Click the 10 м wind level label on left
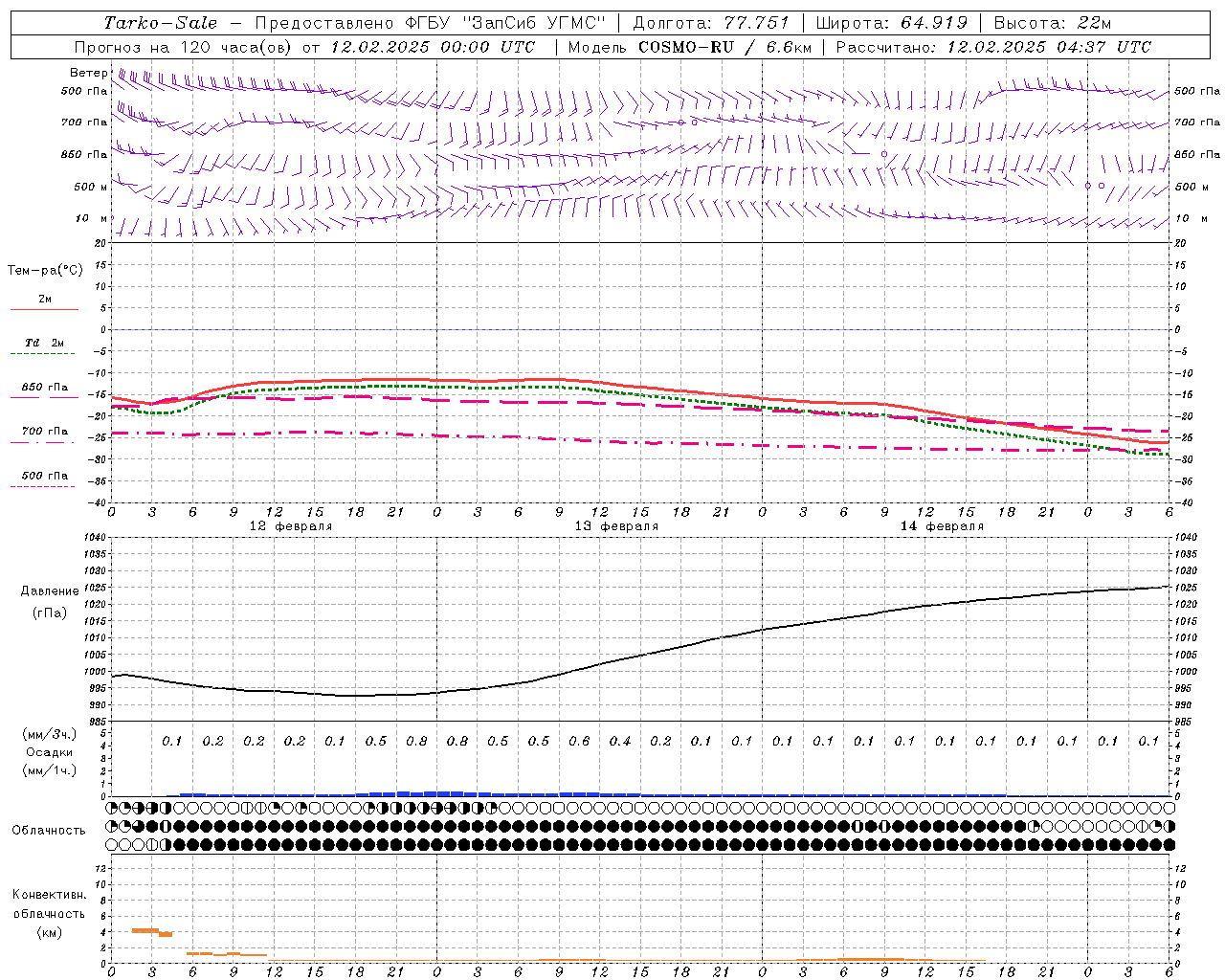The height and width of the screenshot is (980, 1225). coord(92,219)
